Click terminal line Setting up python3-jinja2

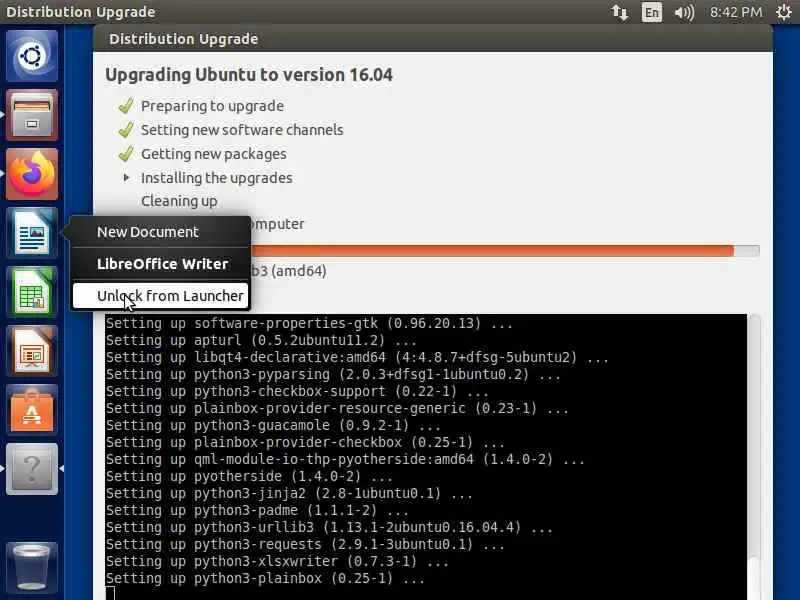(x=289, y=493)
